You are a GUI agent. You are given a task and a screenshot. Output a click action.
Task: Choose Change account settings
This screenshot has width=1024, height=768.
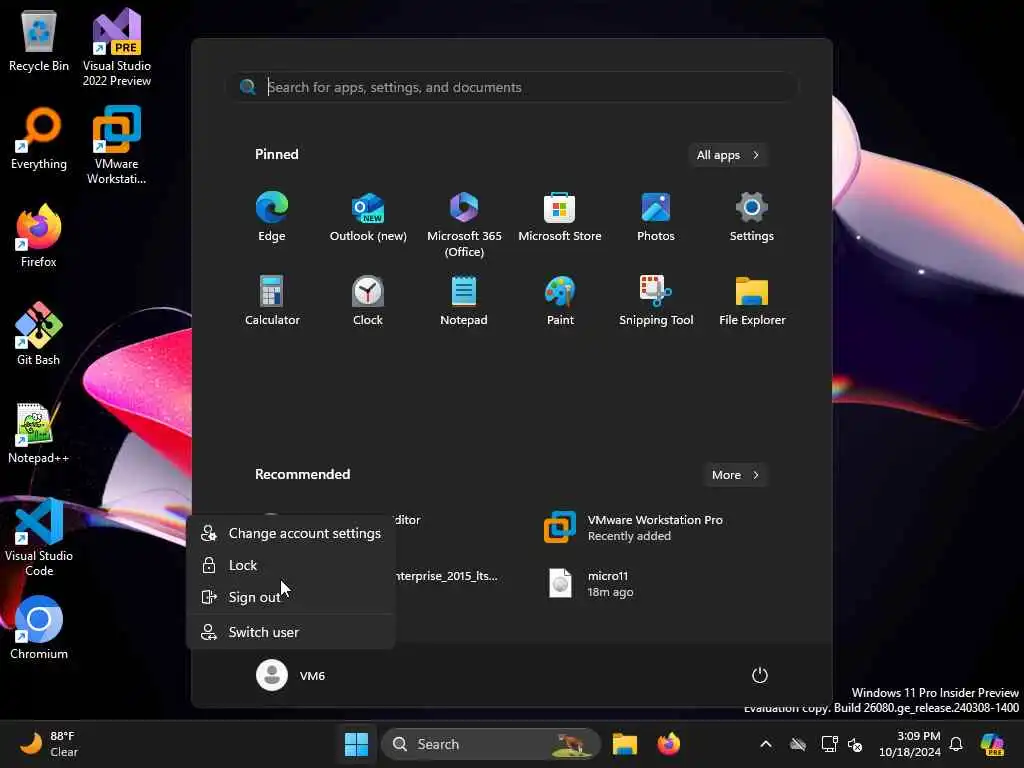pyautogui.click(x=291, y=533)
